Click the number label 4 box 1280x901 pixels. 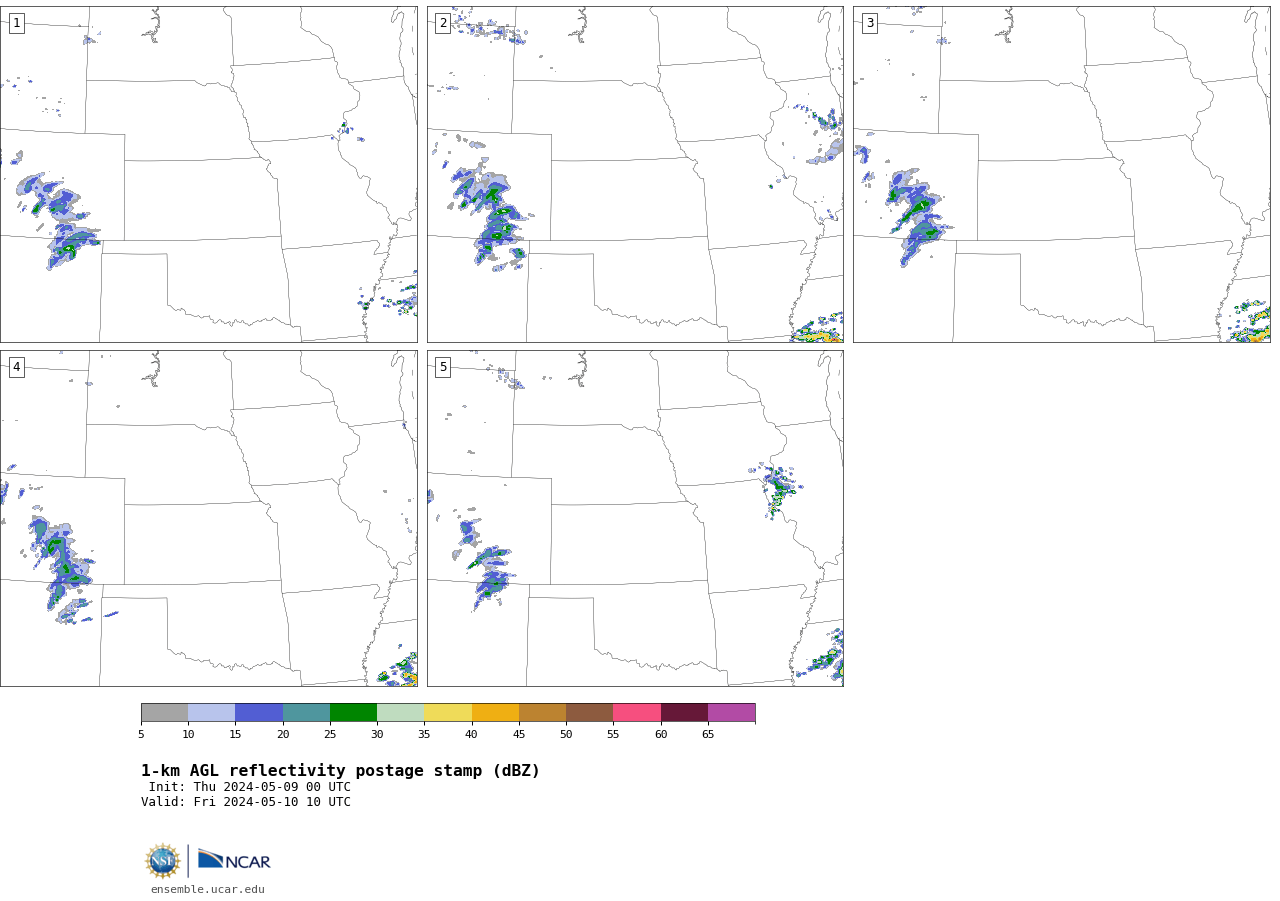pyautogui.click(x=16, y=367)
